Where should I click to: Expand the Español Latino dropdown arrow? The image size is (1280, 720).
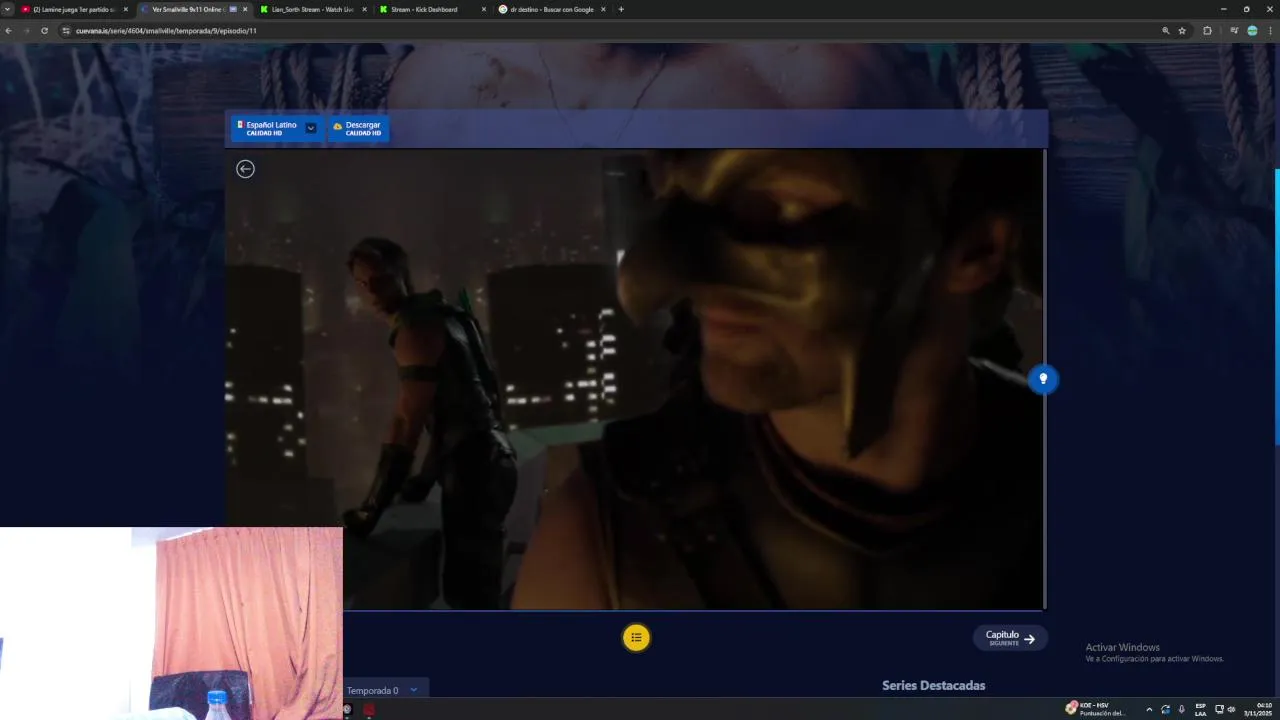click(311, 128)
